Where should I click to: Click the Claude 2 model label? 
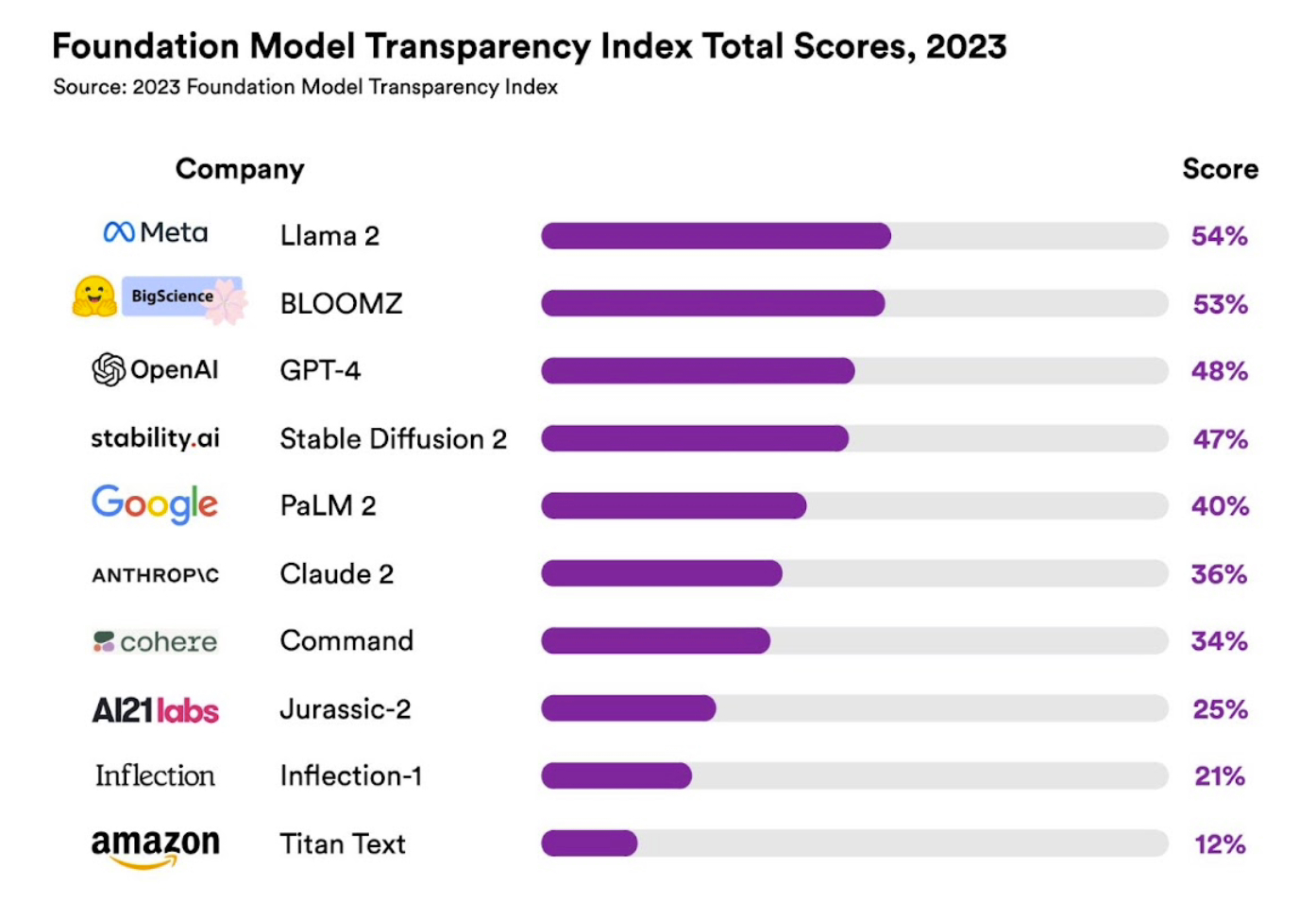337,574
